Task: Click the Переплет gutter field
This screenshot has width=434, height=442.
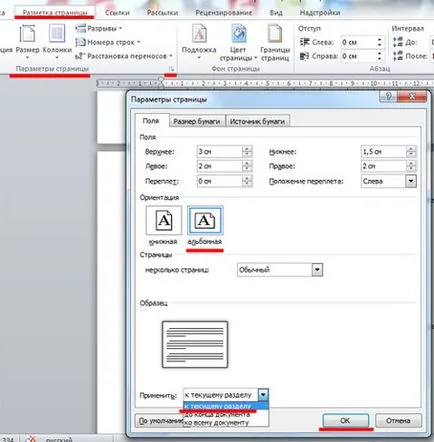Action: 219,181
